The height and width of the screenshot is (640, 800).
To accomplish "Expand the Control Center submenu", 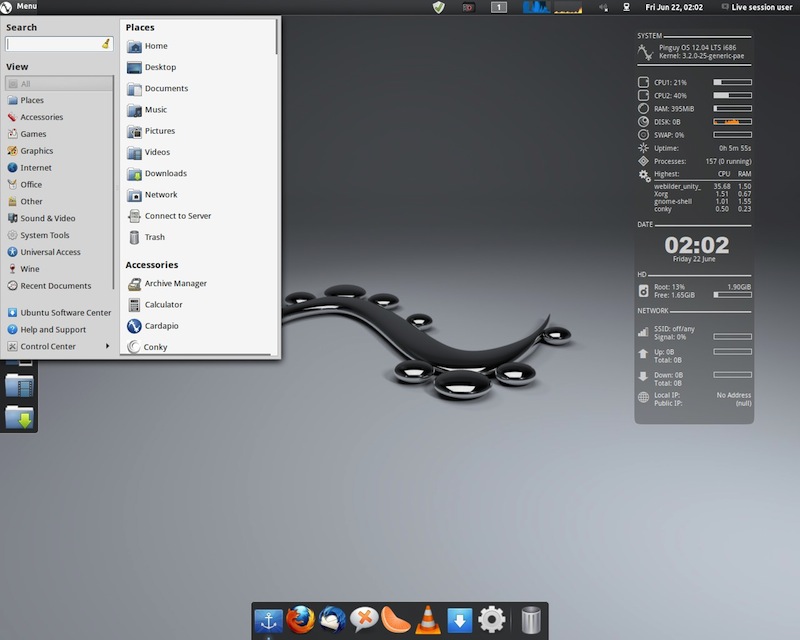I will point(48,346).
